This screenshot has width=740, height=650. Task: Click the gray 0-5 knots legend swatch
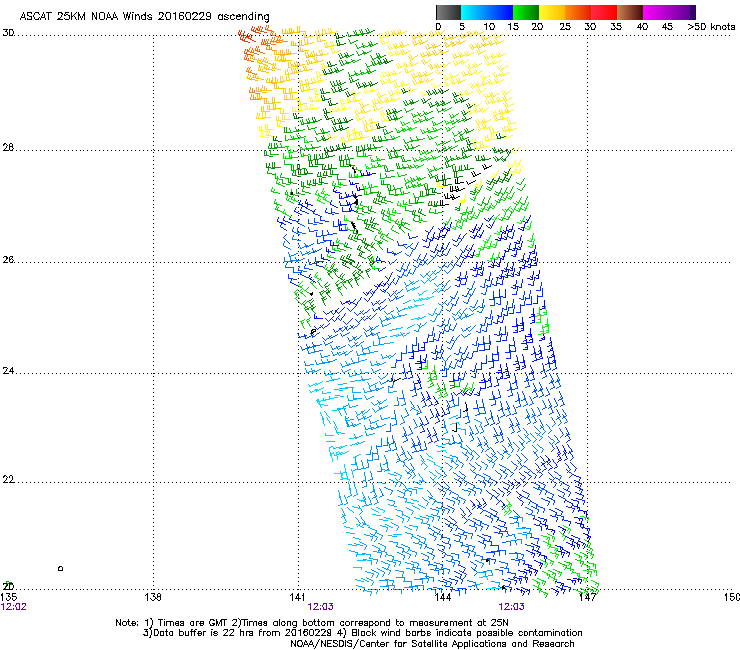coord(448,12)
